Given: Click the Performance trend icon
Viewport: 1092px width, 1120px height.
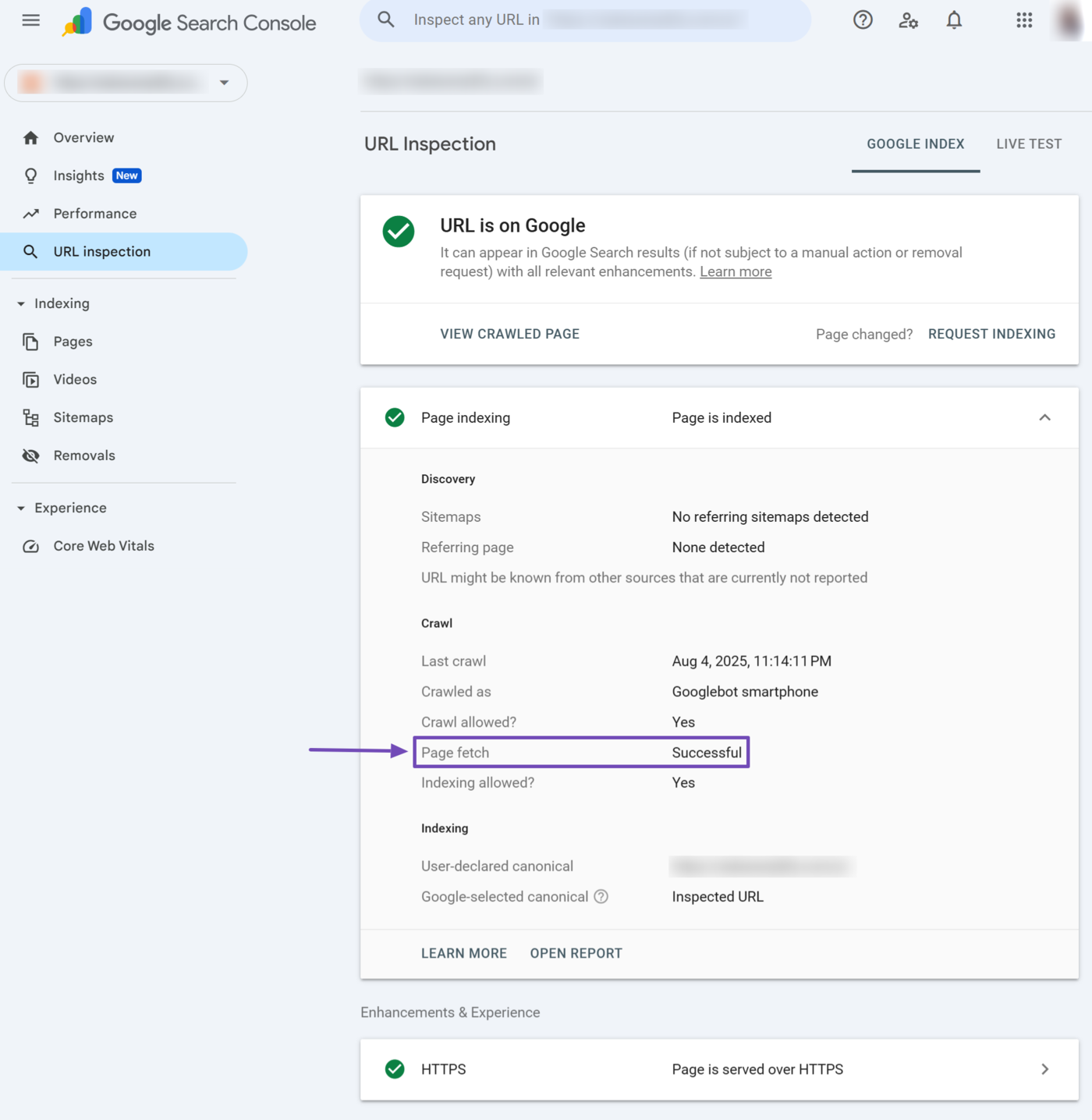Looking at the screenshot, I should tap(31, 214).
